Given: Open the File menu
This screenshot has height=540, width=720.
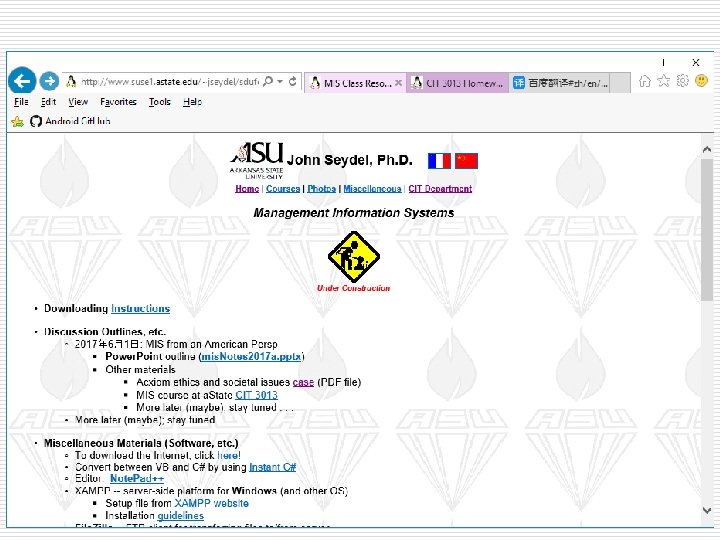Looking at the screenshot, I should click(21, 102).
